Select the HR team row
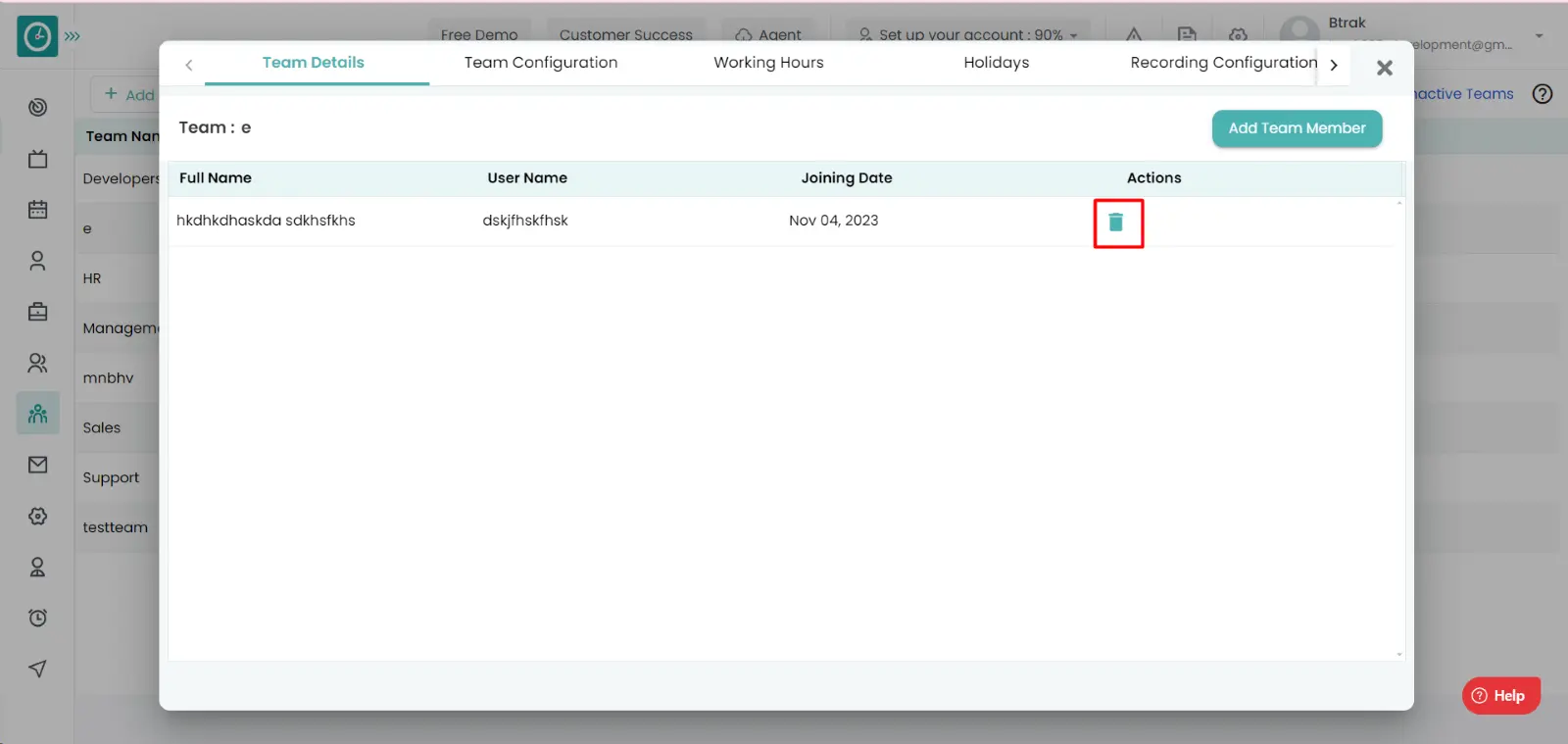 [x=92, y=278]
